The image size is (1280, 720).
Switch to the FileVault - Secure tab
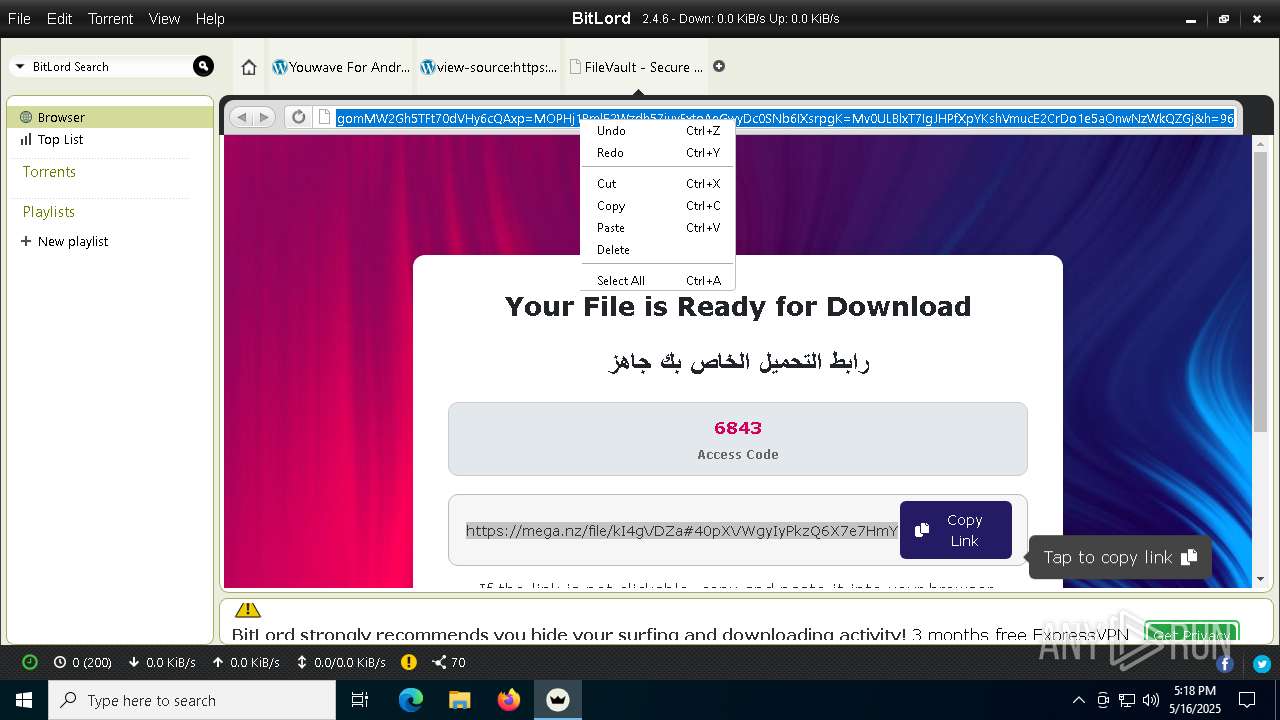[x=636, y=67]
